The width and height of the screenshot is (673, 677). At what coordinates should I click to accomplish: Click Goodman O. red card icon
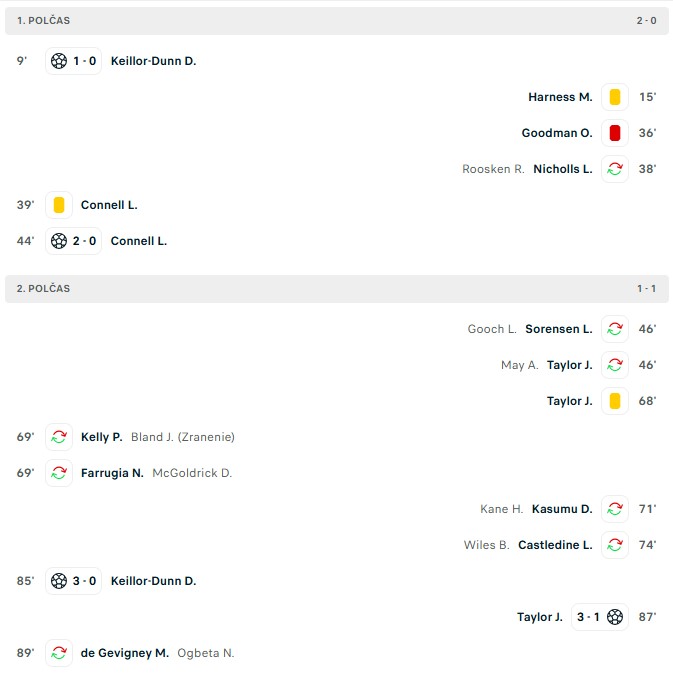tap(615, 133)
